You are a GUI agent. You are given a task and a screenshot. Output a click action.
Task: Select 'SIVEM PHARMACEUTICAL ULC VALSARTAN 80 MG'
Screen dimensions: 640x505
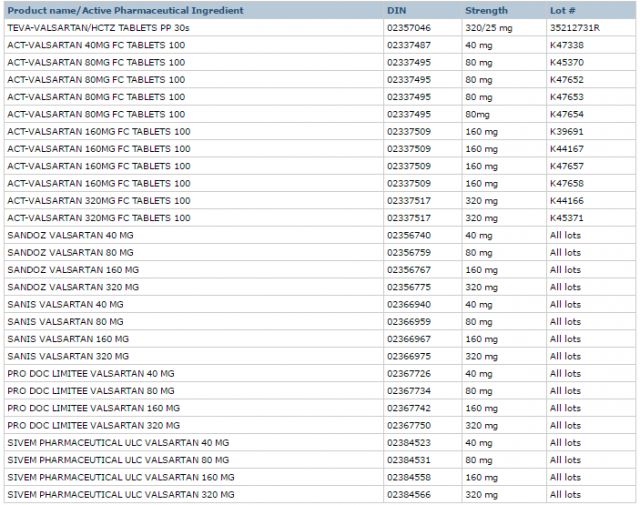coord(118,460)
